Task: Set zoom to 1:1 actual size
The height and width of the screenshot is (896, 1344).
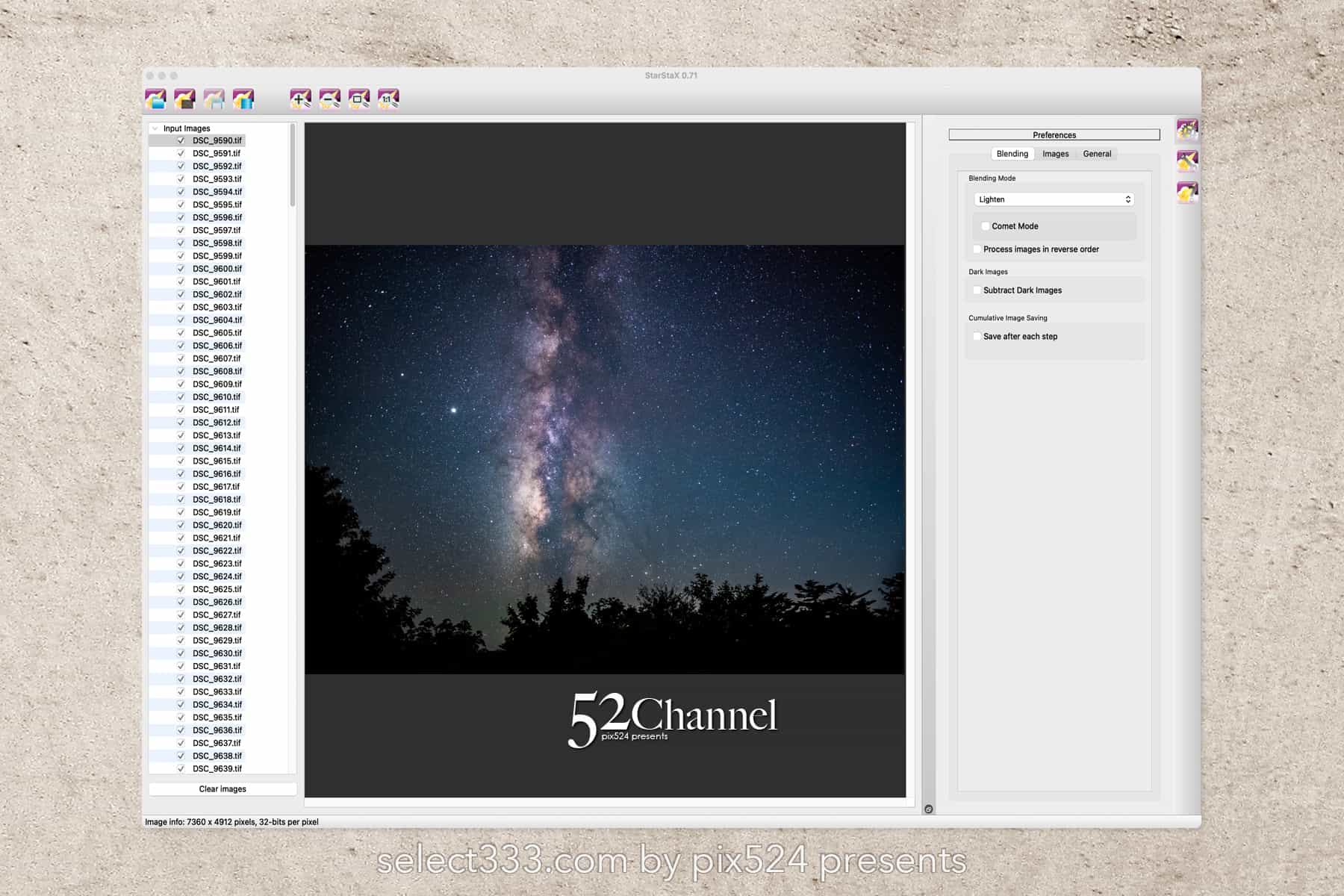Action: click(388, 99)
